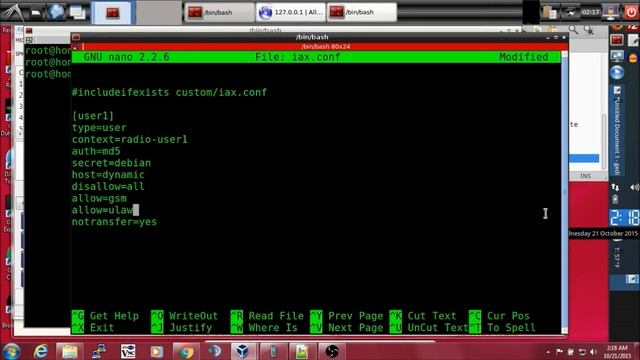Click the media player icon on Windows taskbar

tap(156, 351)
